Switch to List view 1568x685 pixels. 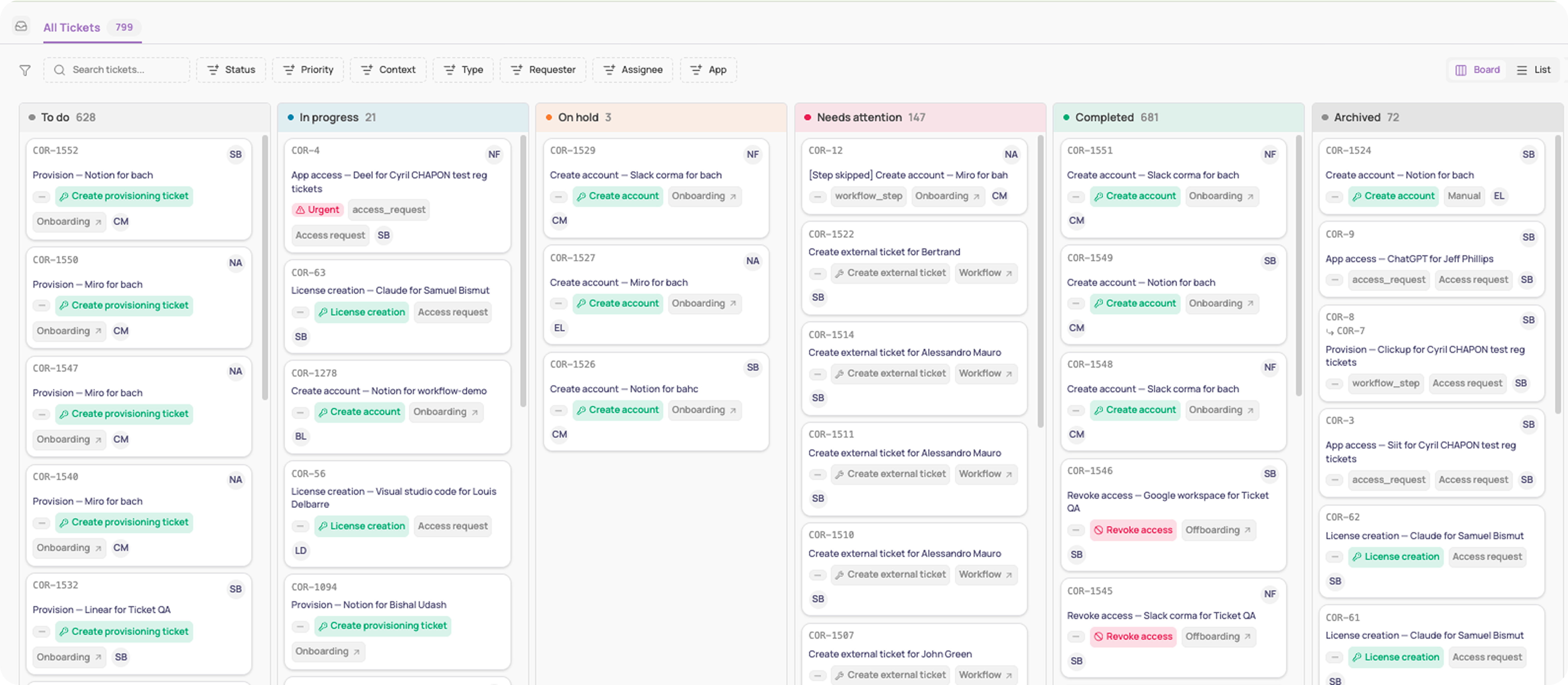point(1534,70)
